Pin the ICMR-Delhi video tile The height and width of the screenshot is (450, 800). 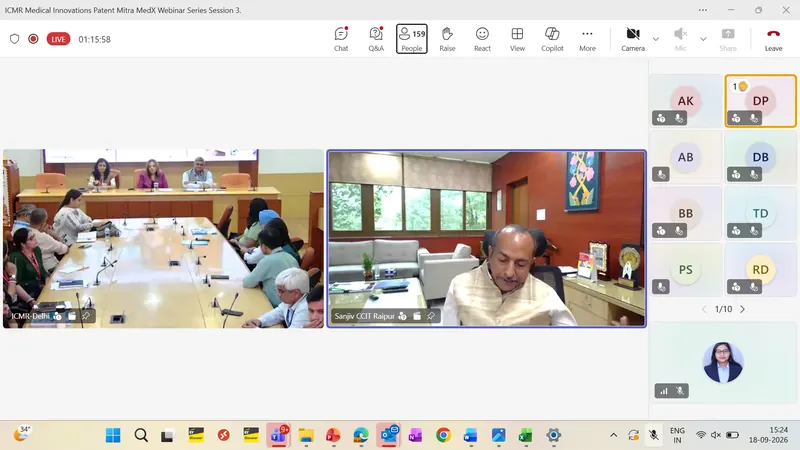[86, 316]
